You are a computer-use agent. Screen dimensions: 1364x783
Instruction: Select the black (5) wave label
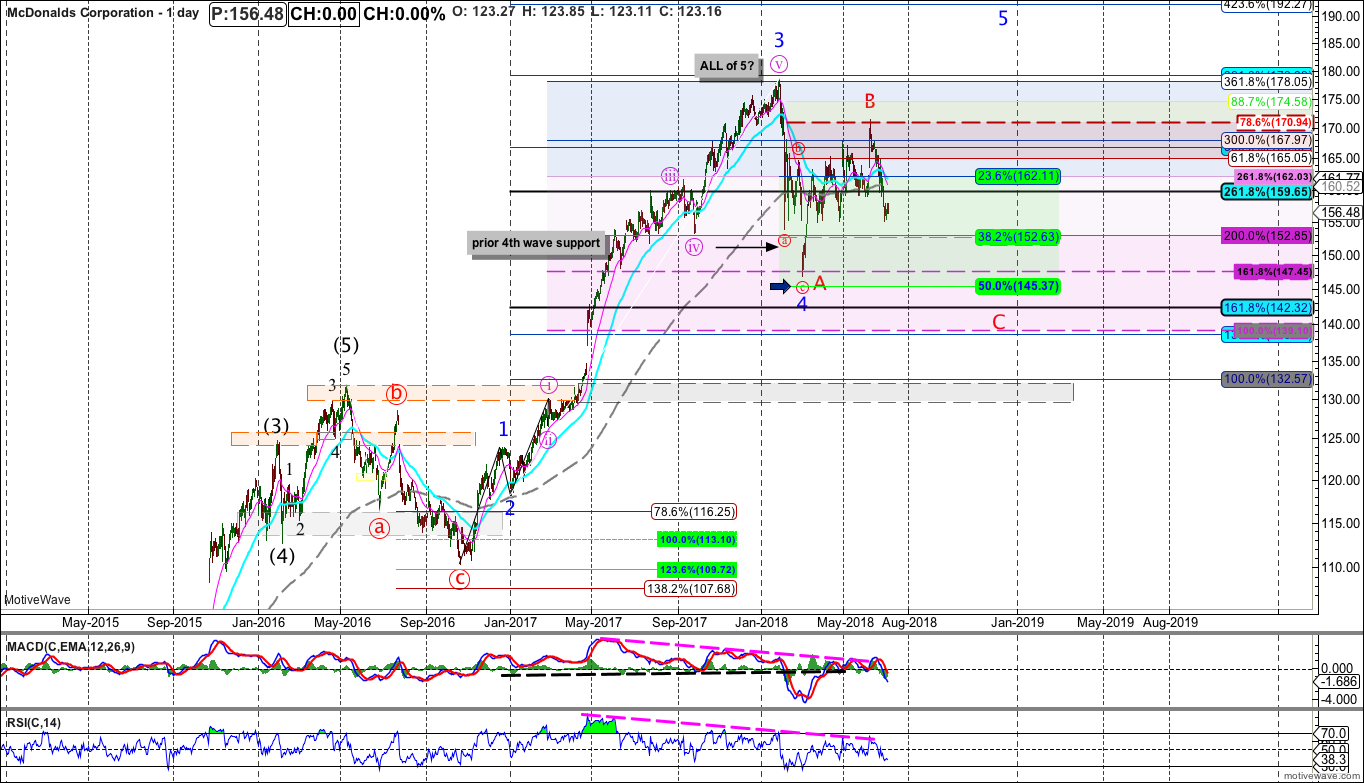click(x=346, y=346)
